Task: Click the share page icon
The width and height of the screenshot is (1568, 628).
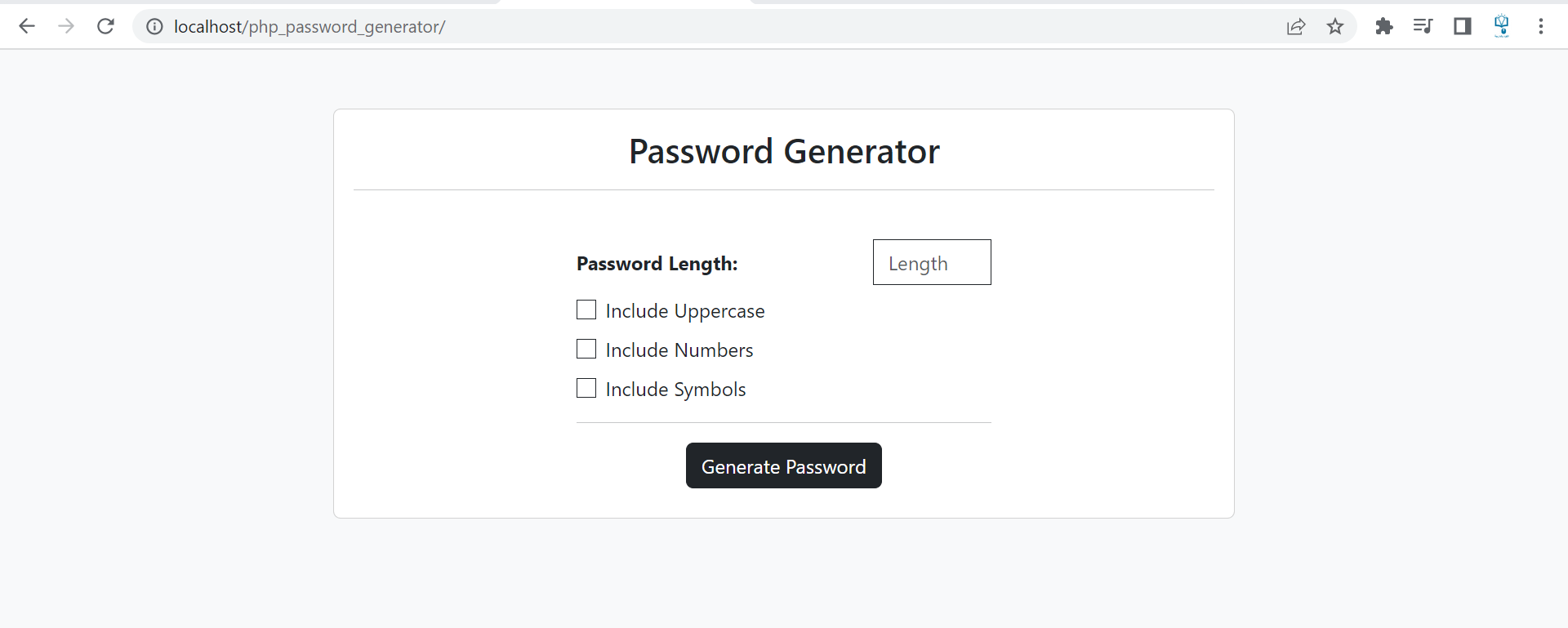Action: coord(1296,27)
